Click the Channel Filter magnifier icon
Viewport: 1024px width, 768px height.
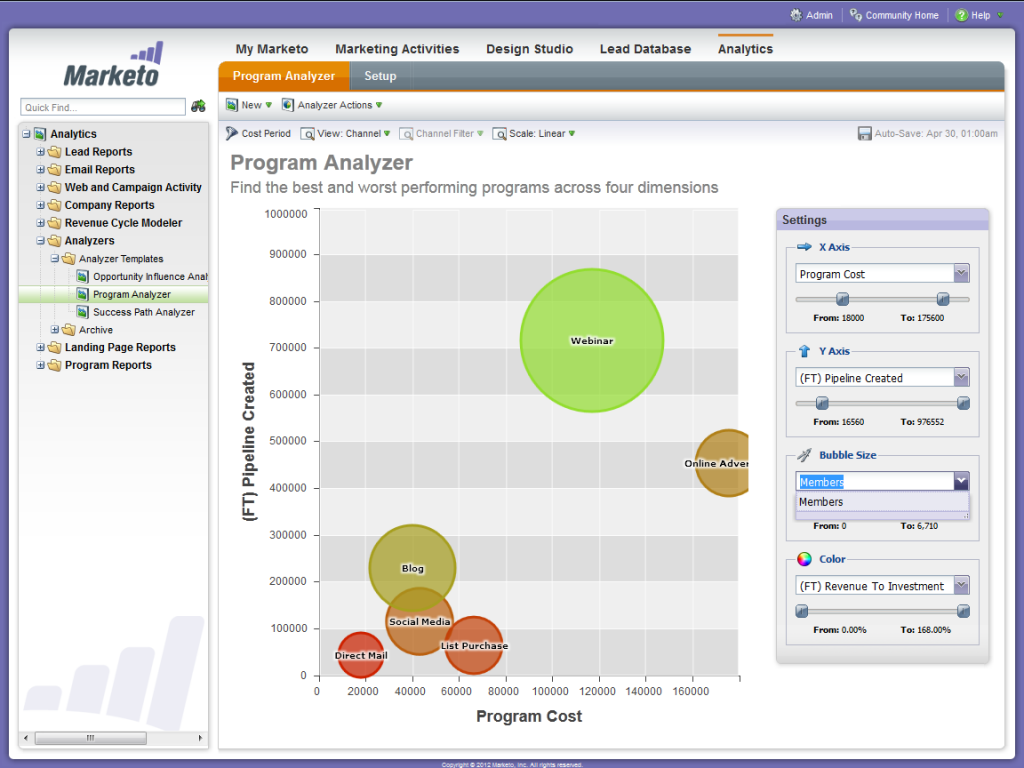[406, 134]
